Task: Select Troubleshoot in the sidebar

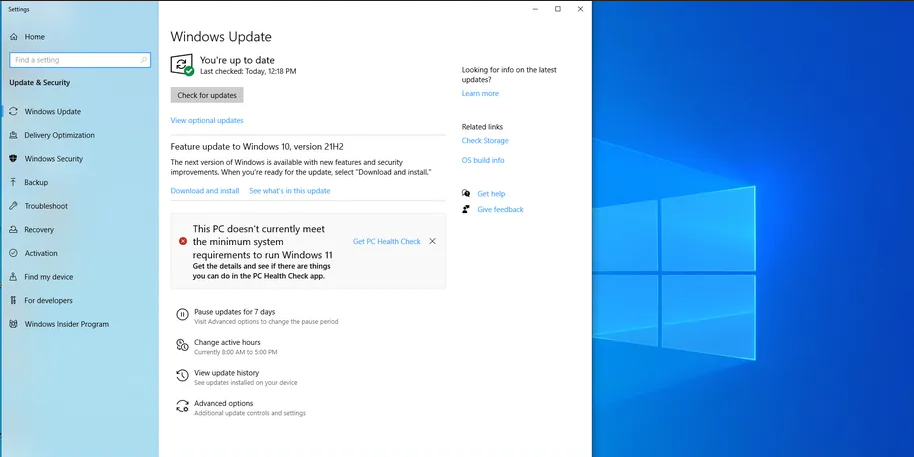Action: (46, 206)
